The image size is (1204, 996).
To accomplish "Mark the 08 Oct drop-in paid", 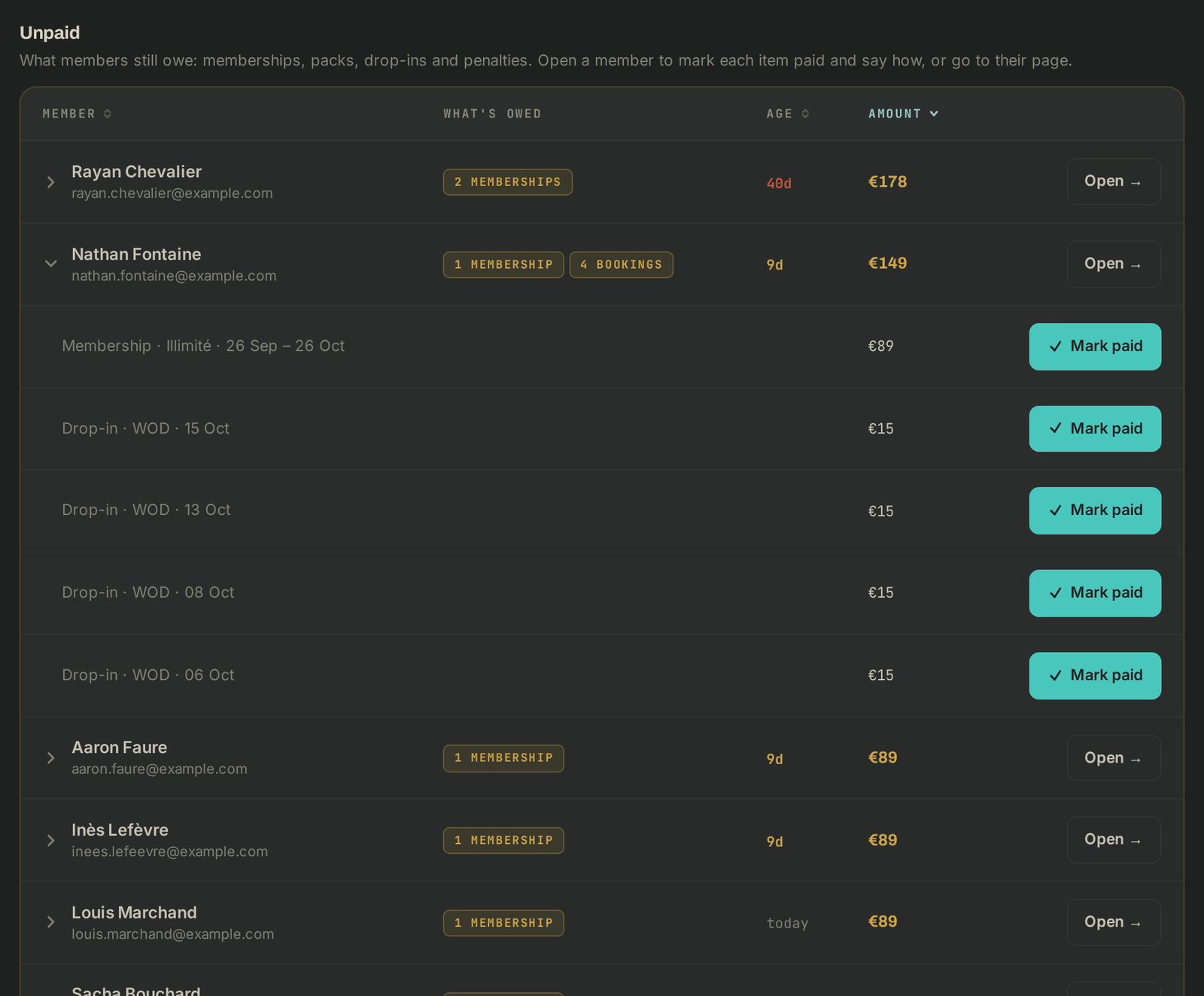I will (x=1095, y=593).
